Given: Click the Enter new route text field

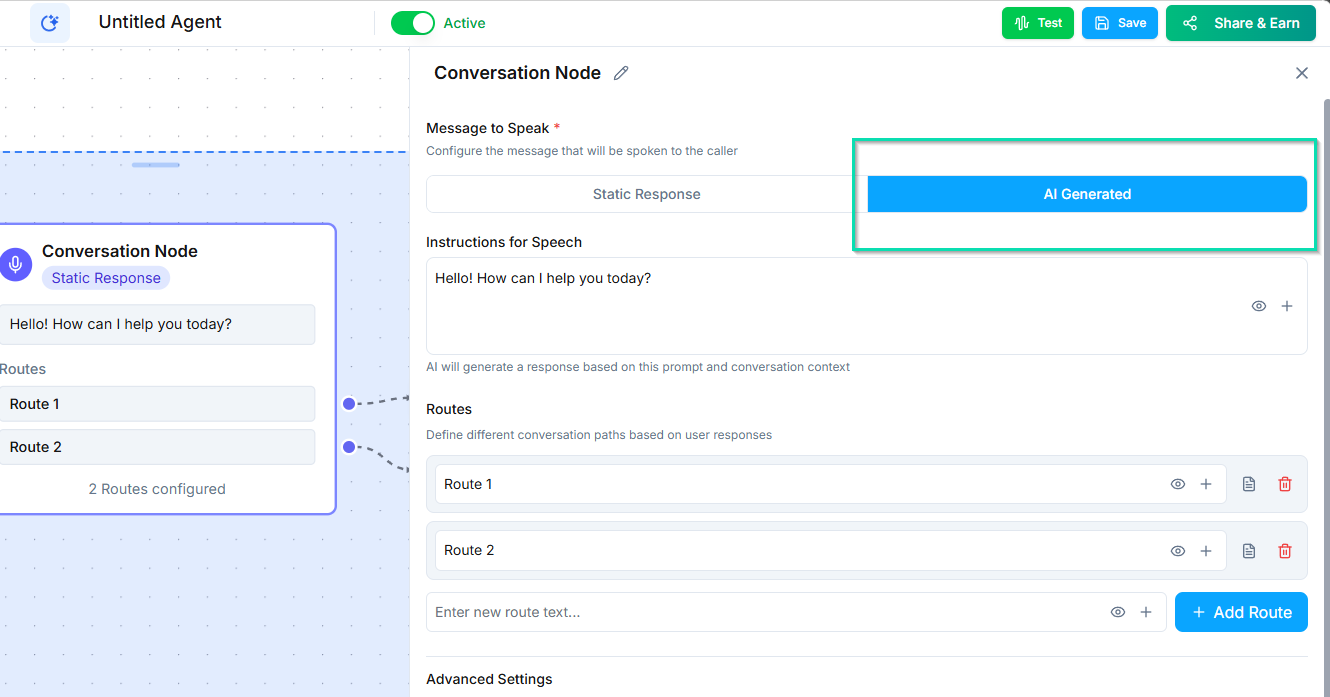Looking at the screenshot, I should pyautogui.click(x=700, y=611).
